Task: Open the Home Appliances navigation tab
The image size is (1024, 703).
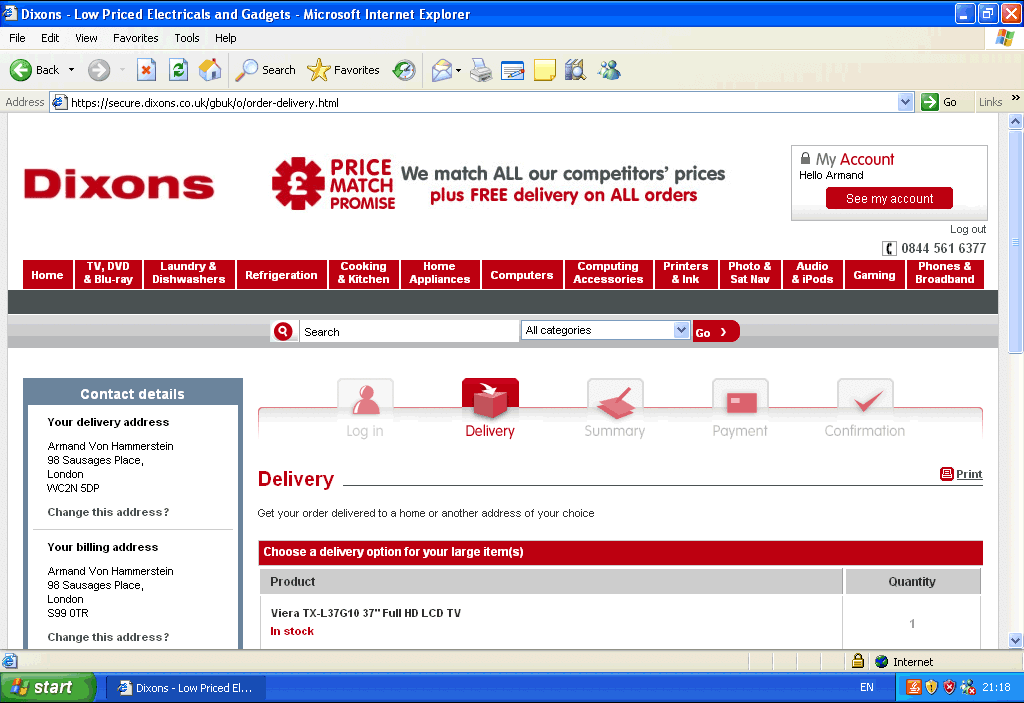Action: [440, 273]
